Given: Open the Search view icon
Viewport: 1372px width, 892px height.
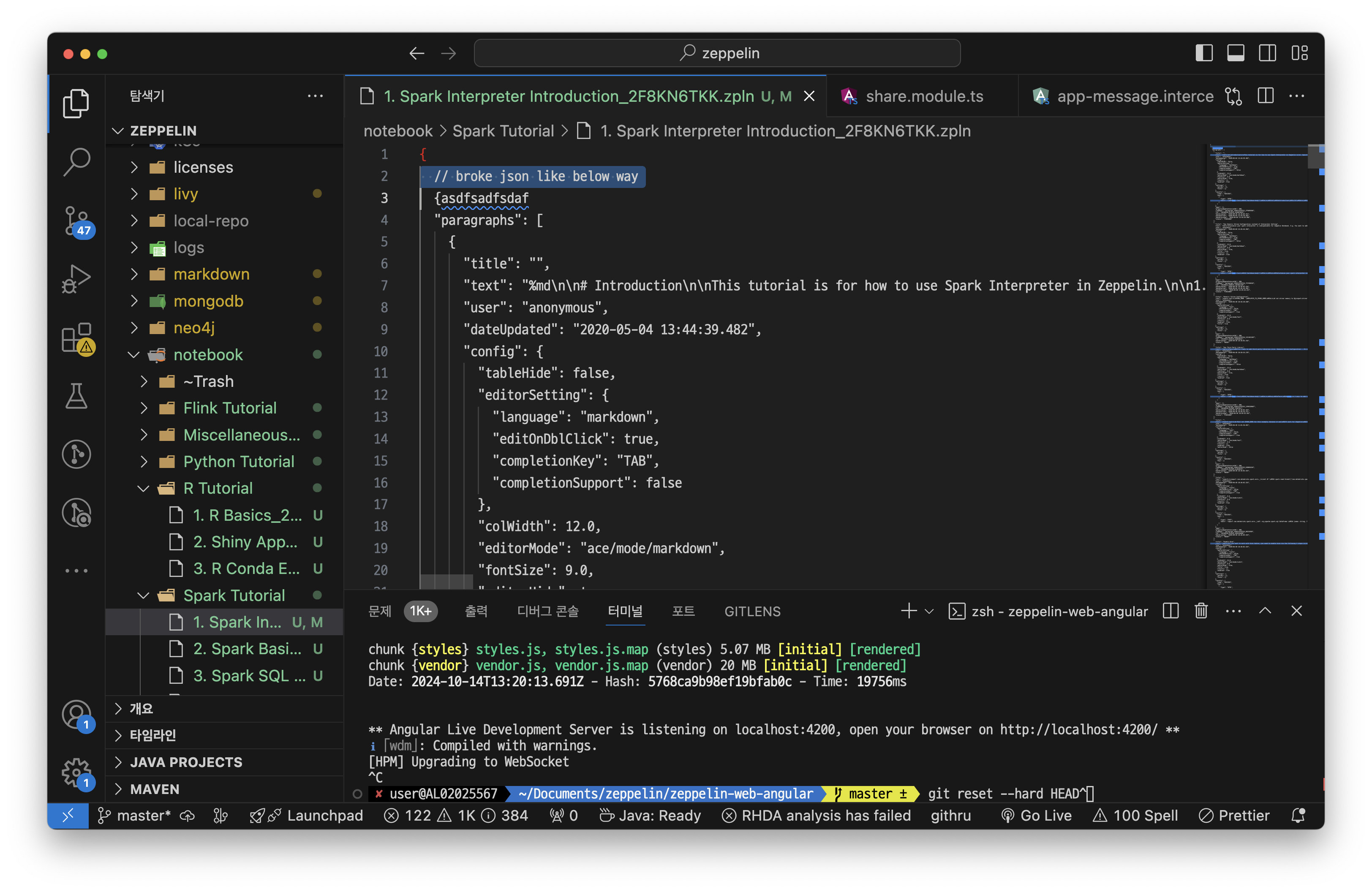Looking at the screenshot, I should pyautogui.click(x=76, y=162).
